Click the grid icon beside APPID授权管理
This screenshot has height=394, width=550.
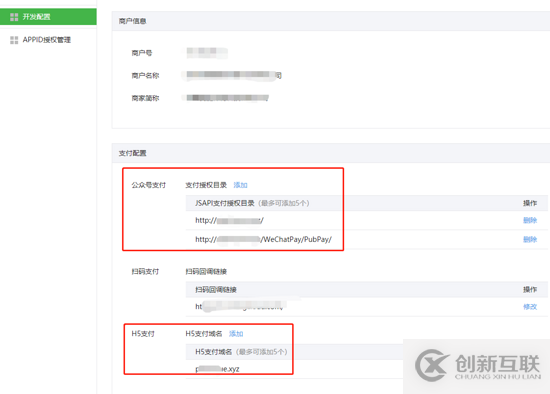(x=14, y=40)
